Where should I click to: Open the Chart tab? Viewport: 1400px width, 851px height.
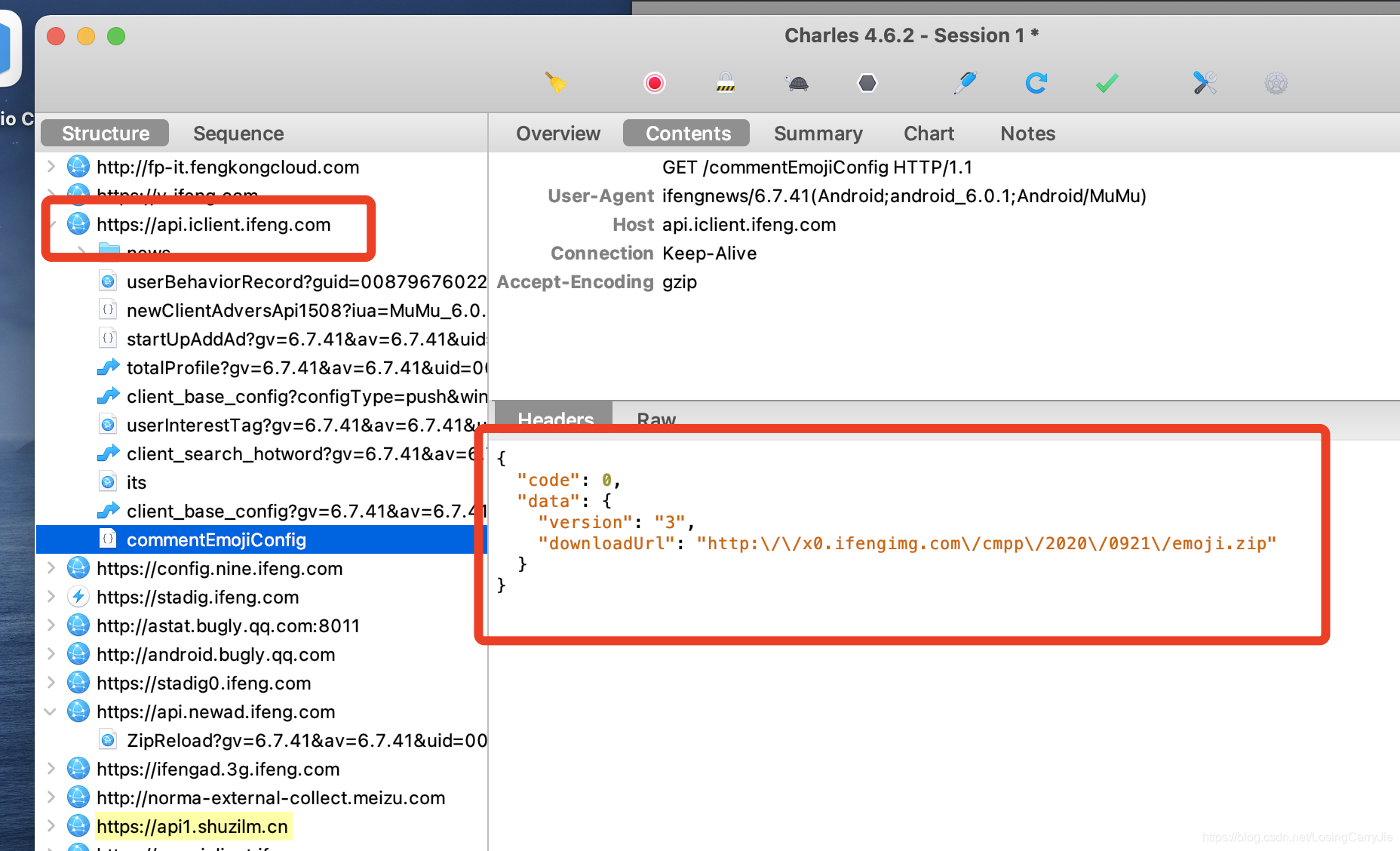929,134
